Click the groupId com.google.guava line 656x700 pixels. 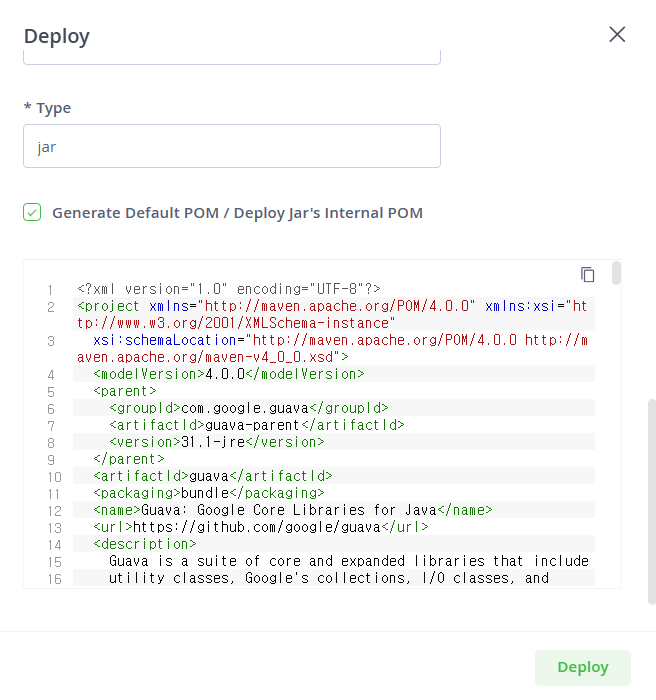(x=249, y=408)
